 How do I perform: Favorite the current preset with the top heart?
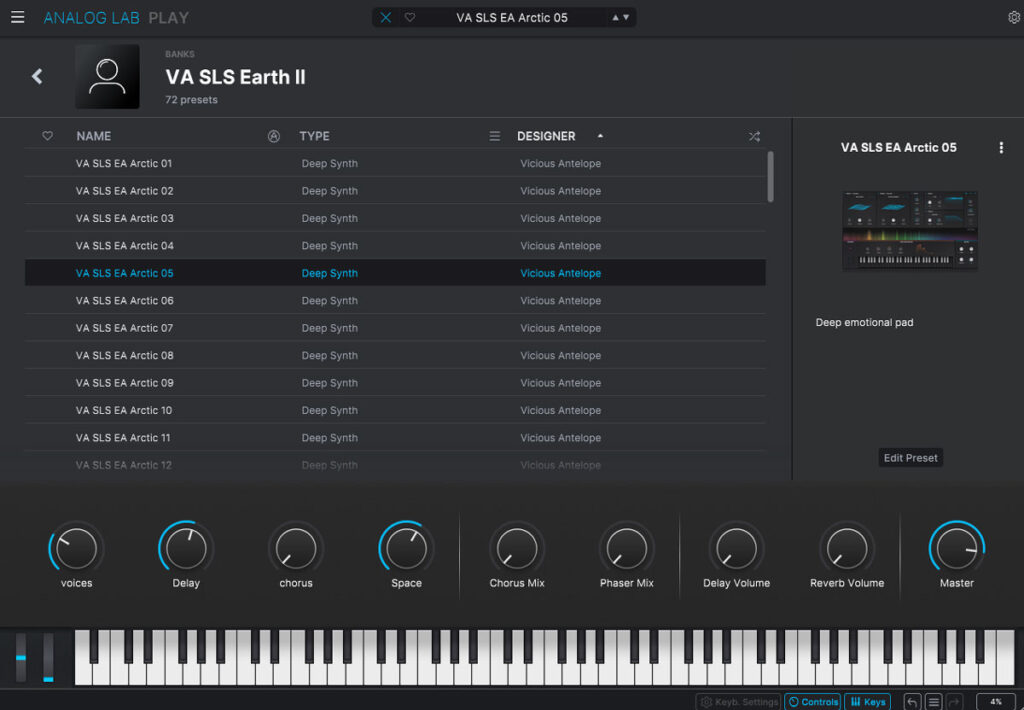pos(410,17)
